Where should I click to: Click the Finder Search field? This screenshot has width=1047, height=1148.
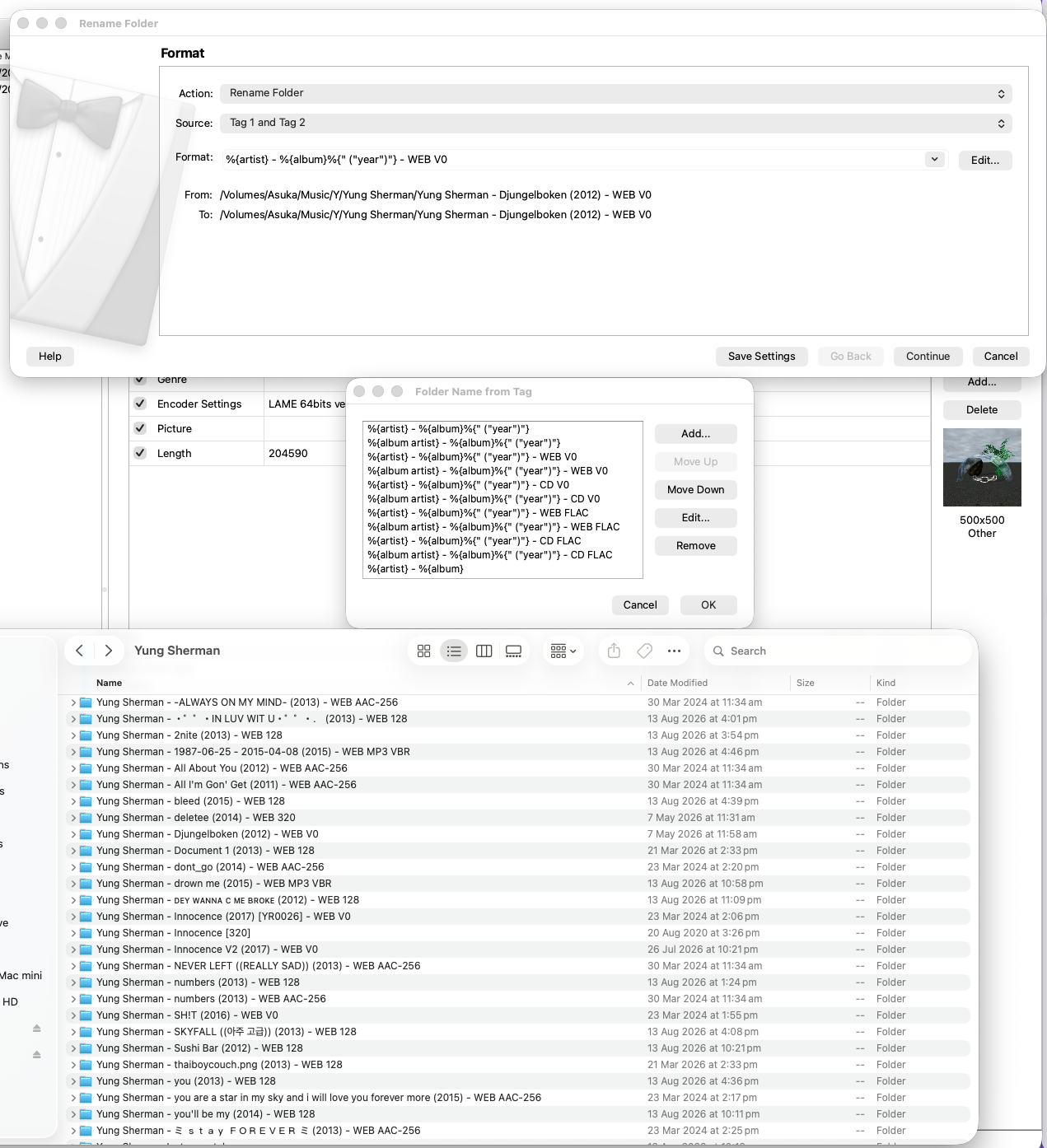tap(839, 651)
